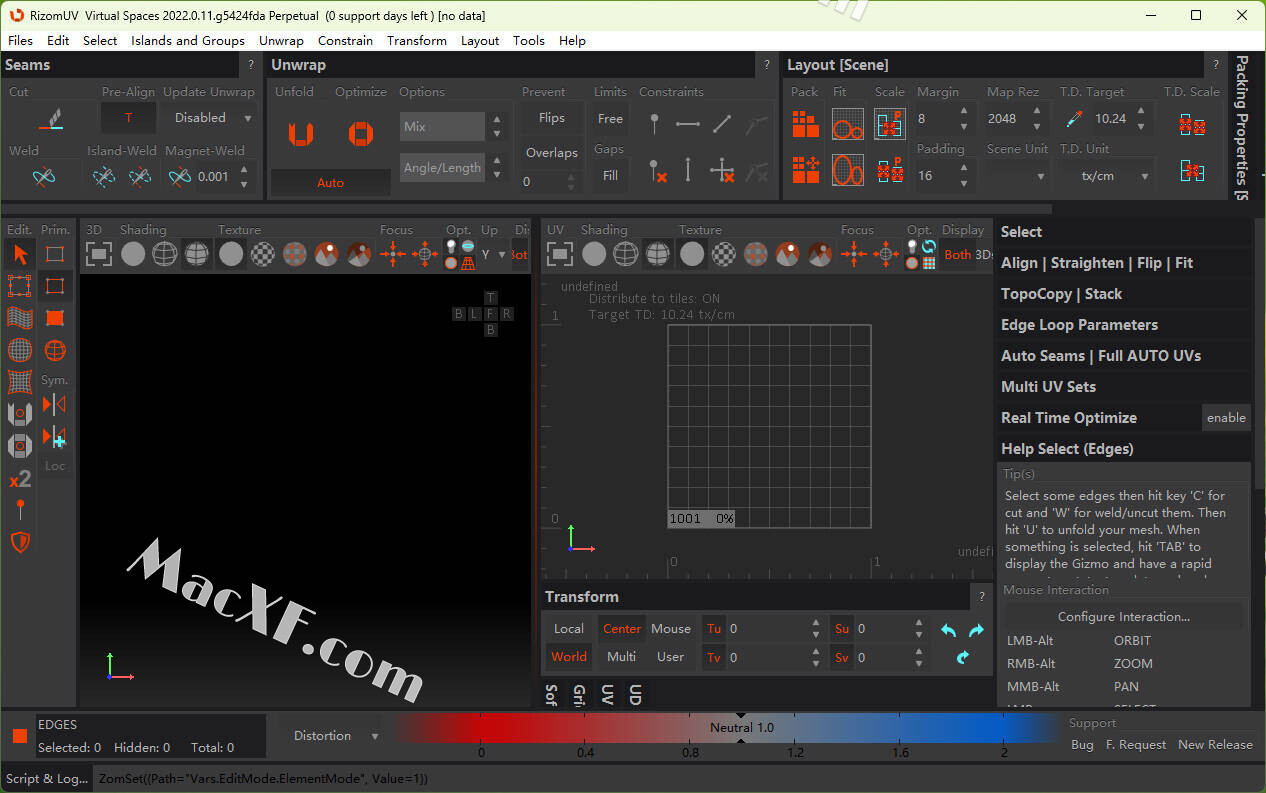The image size is (1266, 793).
Task: Click the Neutral 1.0 distortion color bar
Action: (x=741, y=728)
